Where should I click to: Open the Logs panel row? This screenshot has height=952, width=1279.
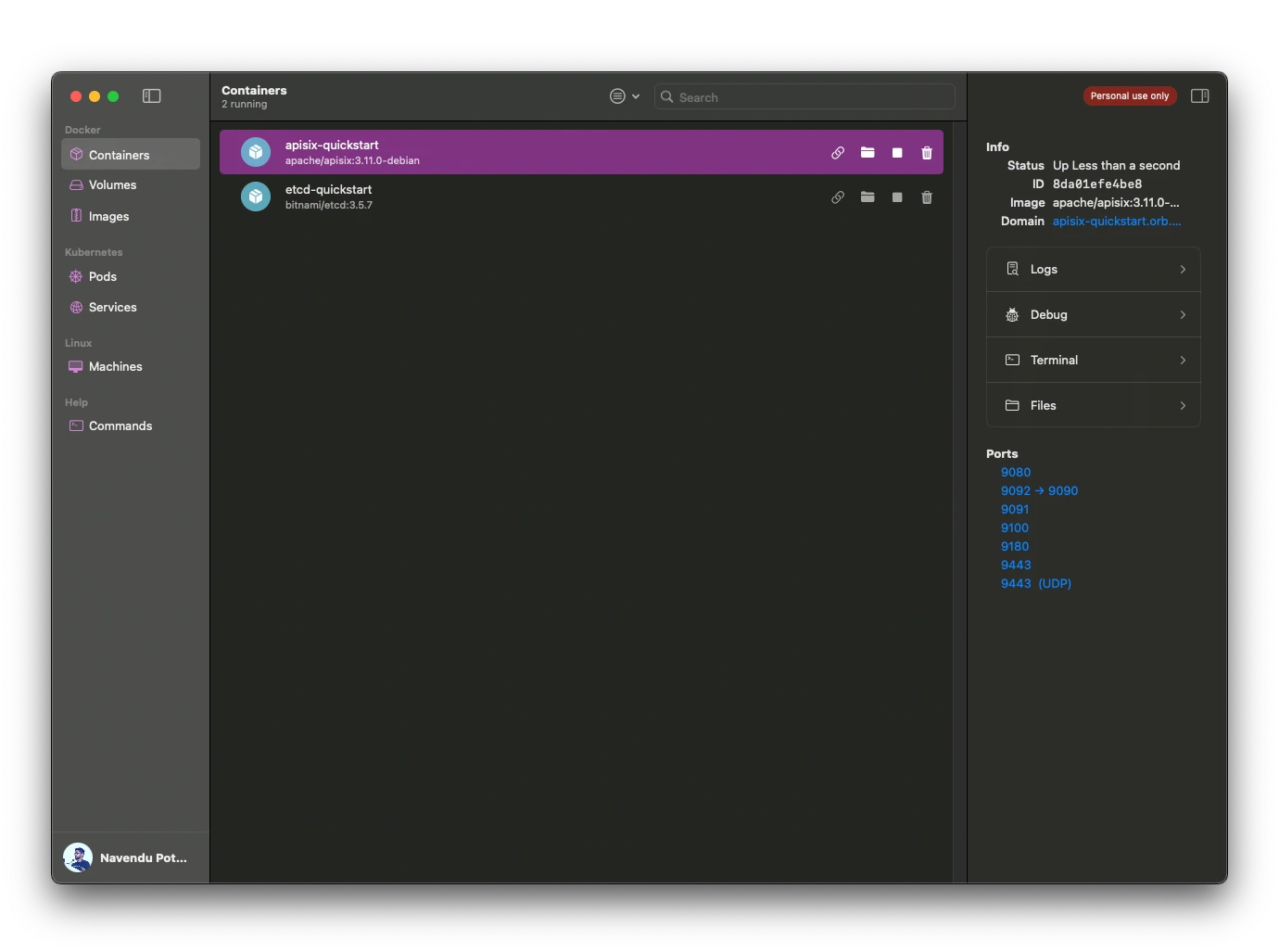point(1094,269)
